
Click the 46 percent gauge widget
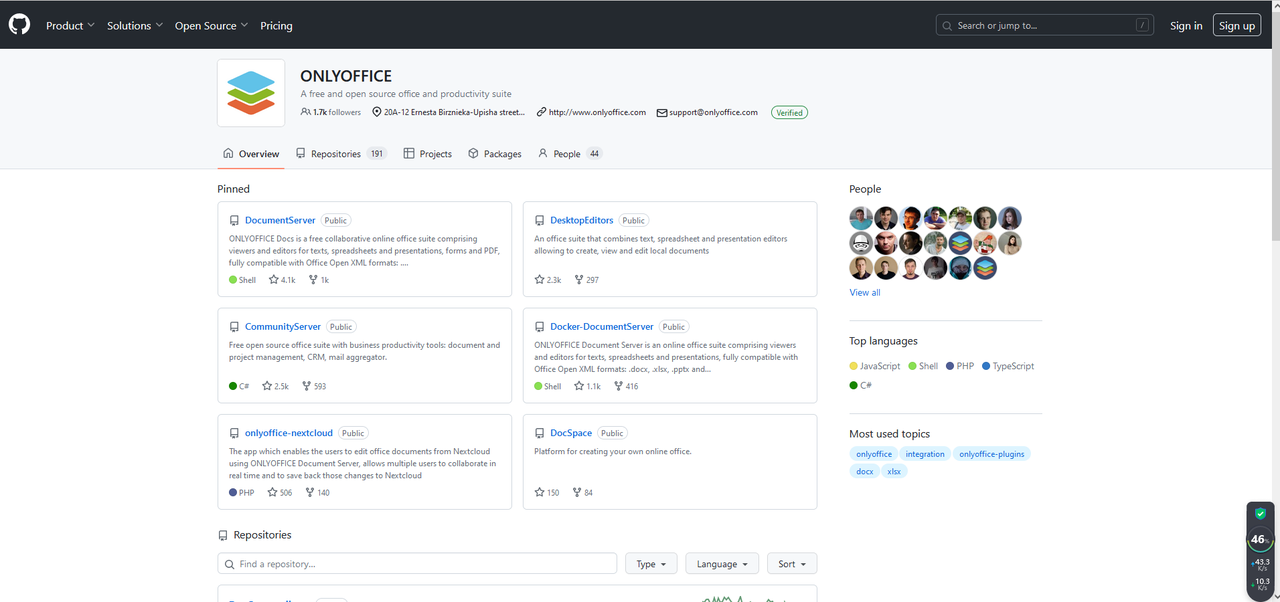(x=1260, y=539)
